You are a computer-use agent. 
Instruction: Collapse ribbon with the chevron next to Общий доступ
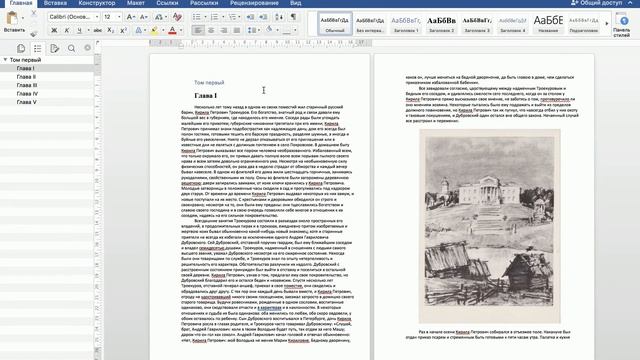point(631,3)
